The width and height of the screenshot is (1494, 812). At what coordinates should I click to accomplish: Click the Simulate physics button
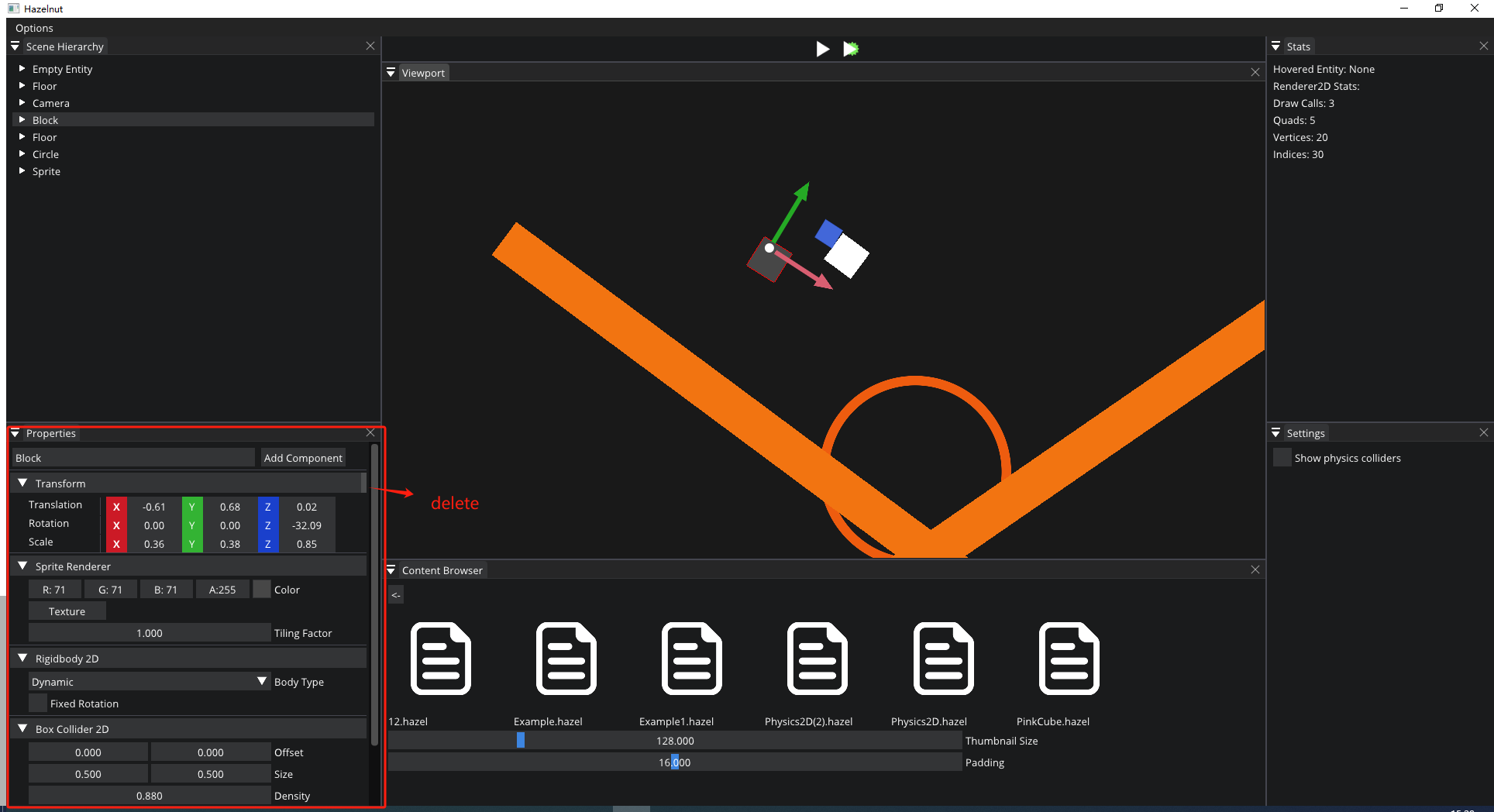851,49
